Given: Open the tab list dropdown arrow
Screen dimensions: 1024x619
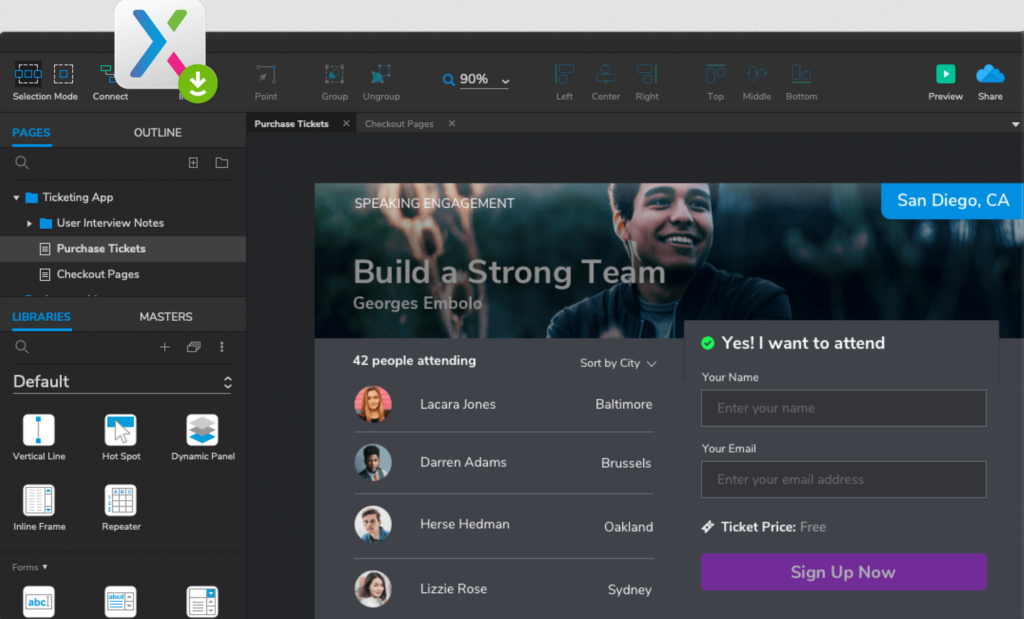Looking at the screenshot, I should click(1015, 124).
